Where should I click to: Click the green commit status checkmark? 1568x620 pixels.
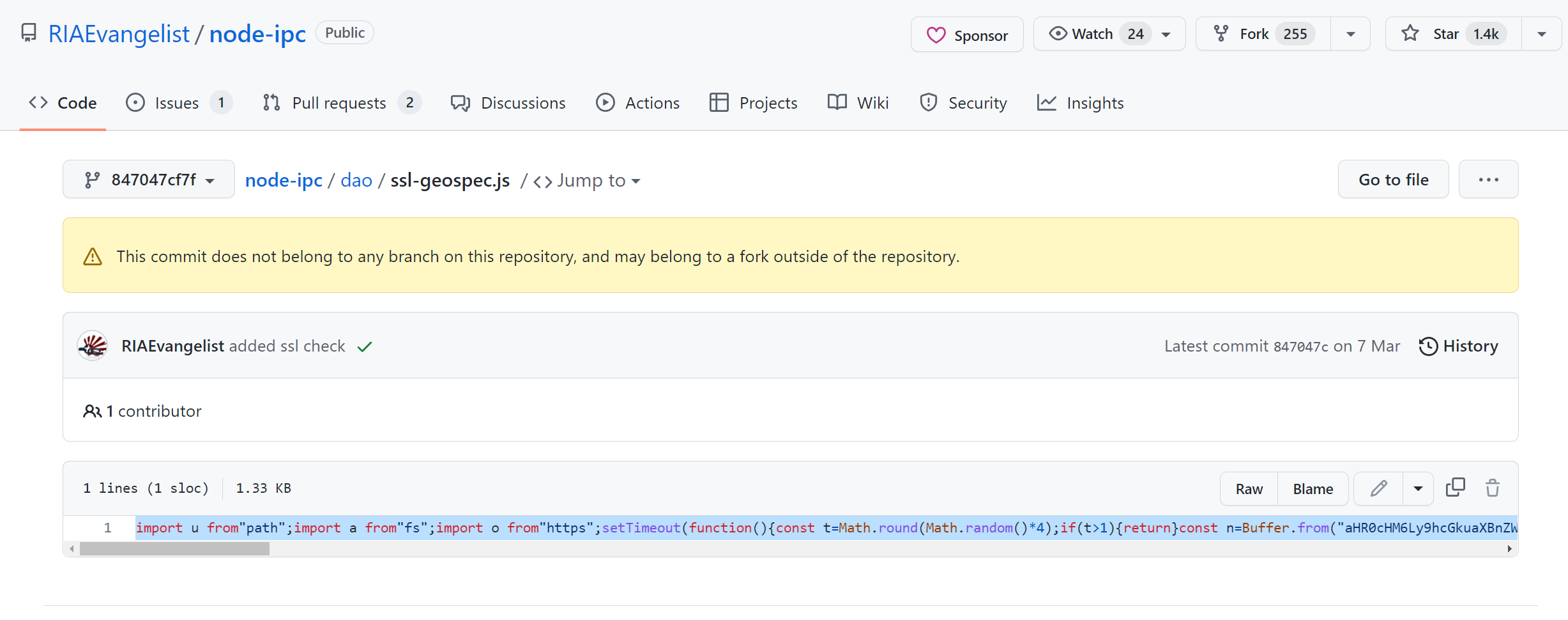pyautogui.click(x=365, y=346)
